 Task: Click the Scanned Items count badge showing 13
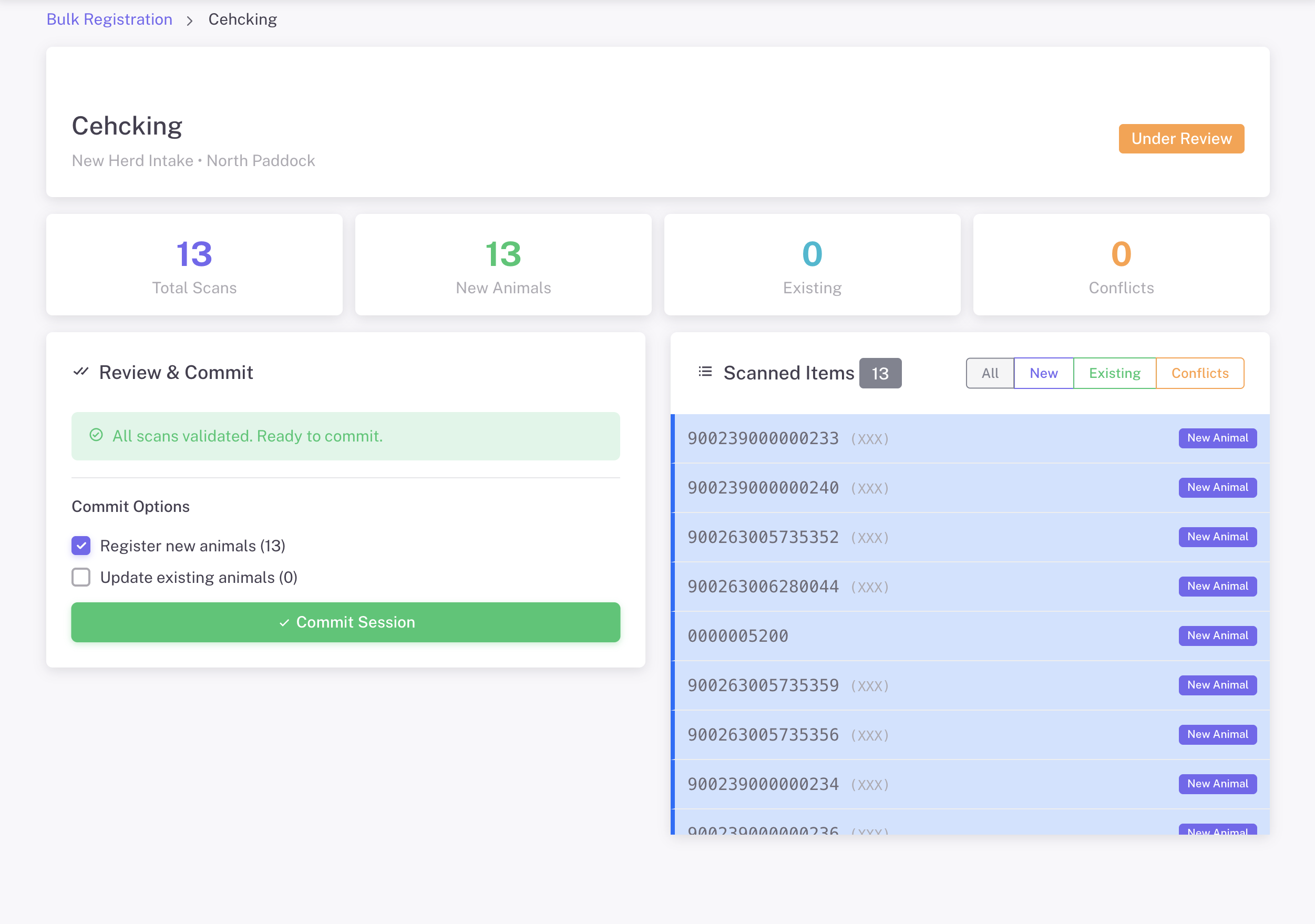pos(880,372)
